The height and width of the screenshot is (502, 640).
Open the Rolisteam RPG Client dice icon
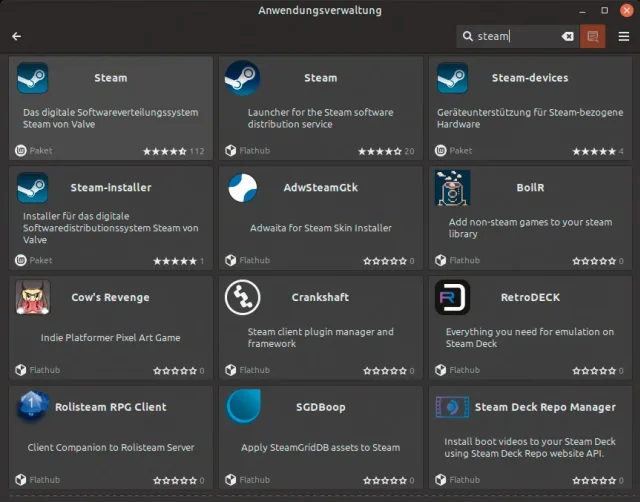[33, 407]
